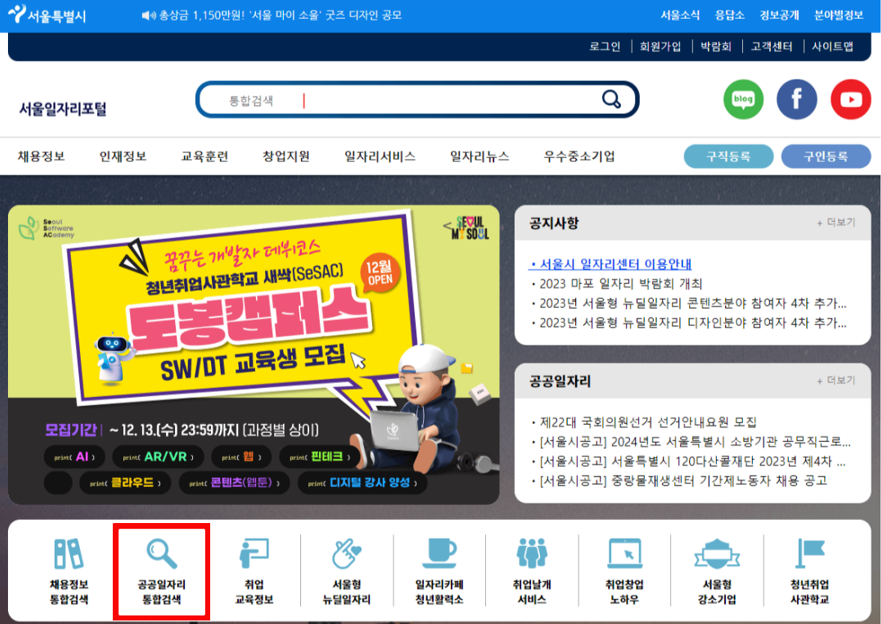The image size is (881, 624).
Task: Open 공공일자리 통합검색 magnifier icon
Action: pos(162,554)
